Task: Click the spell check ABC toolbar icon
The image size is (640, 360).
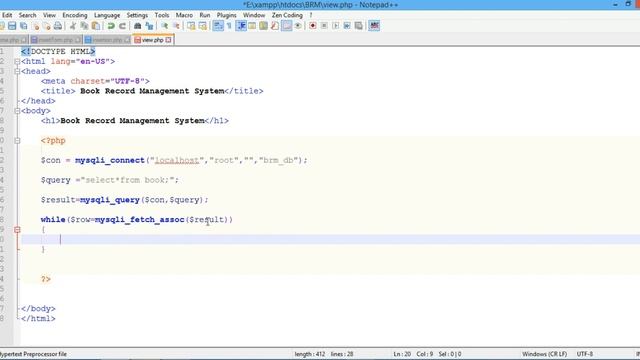Action: pos(374,26)
